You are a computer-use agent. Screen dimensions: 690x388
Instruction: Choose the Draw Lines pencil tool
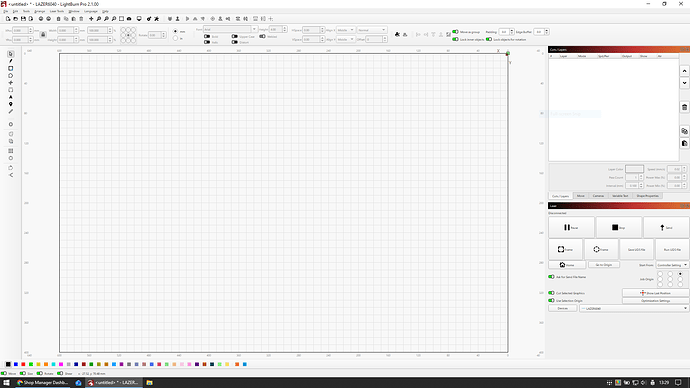click(11, 61)
